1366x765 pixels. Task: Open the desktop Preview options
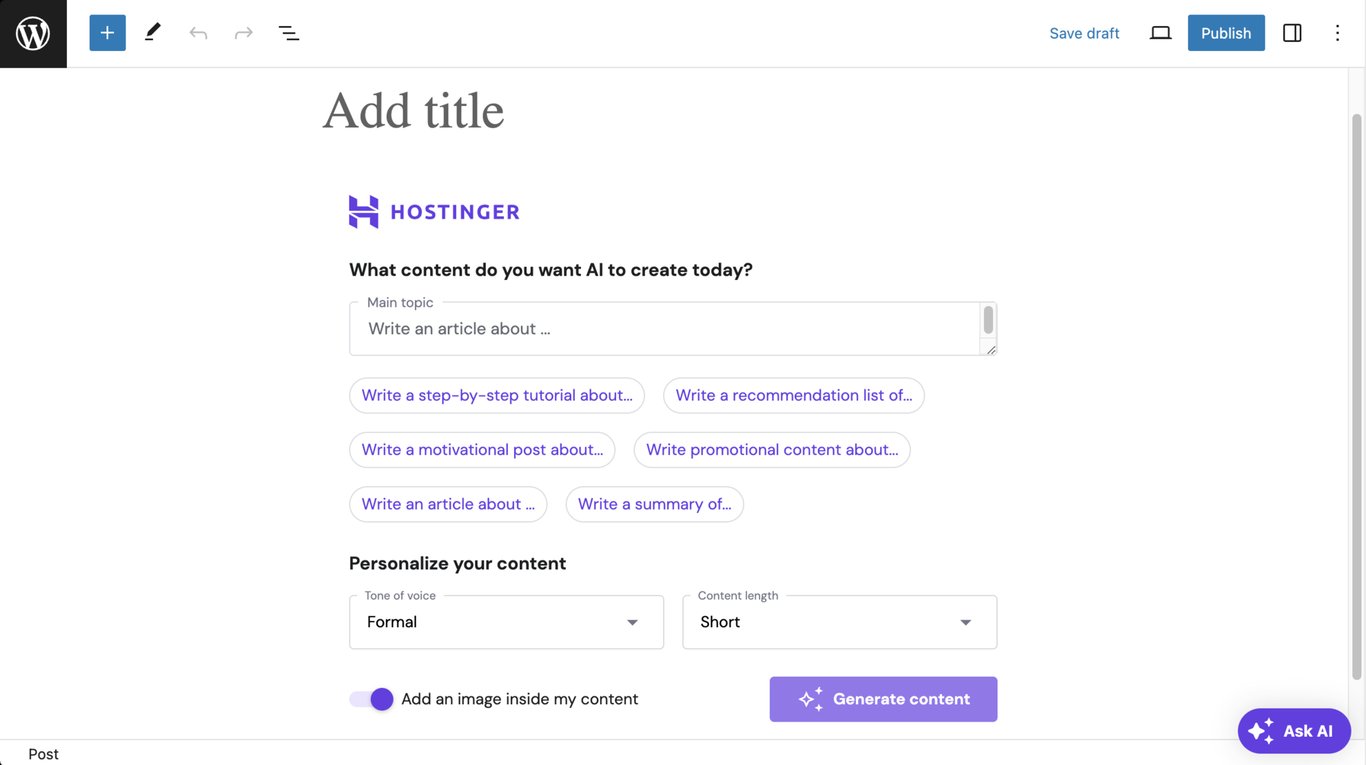1159,31
